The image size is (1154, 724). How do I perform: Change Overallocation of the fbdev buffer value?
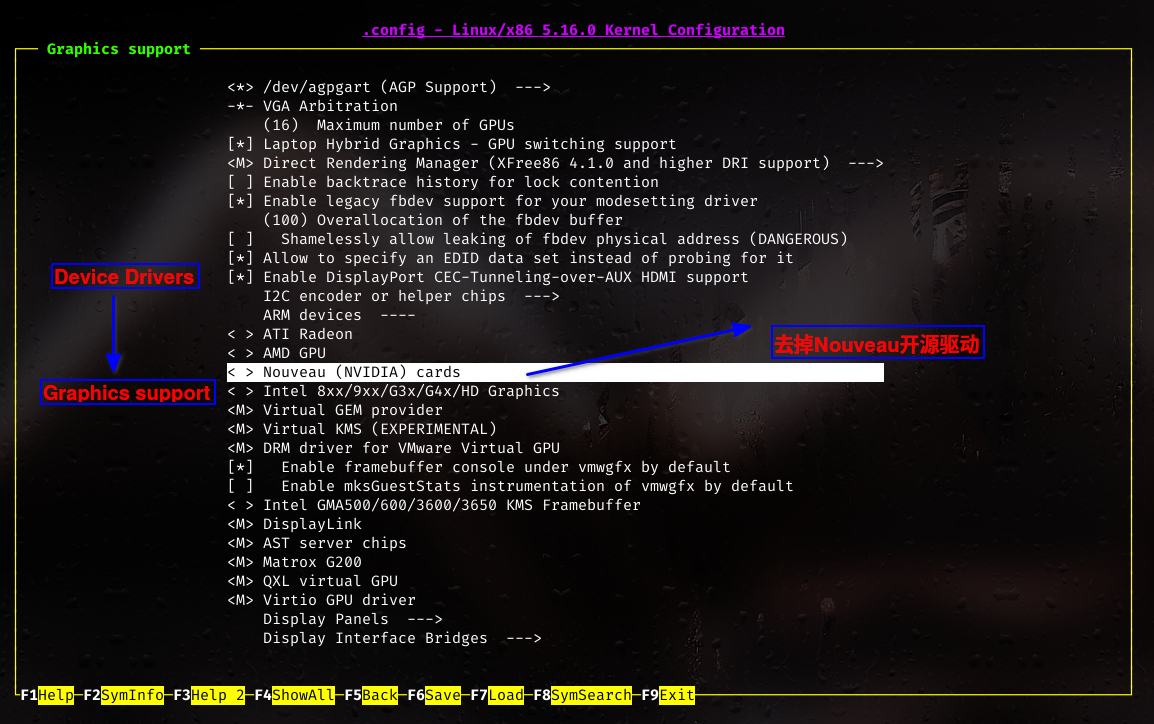[442, 220]
